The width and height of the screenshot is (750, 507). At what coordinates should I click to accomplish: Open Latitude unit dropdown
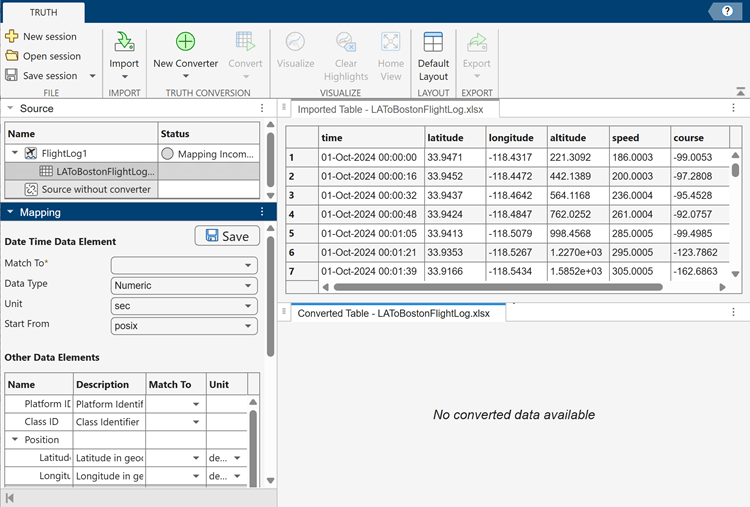tap(237, 458)
